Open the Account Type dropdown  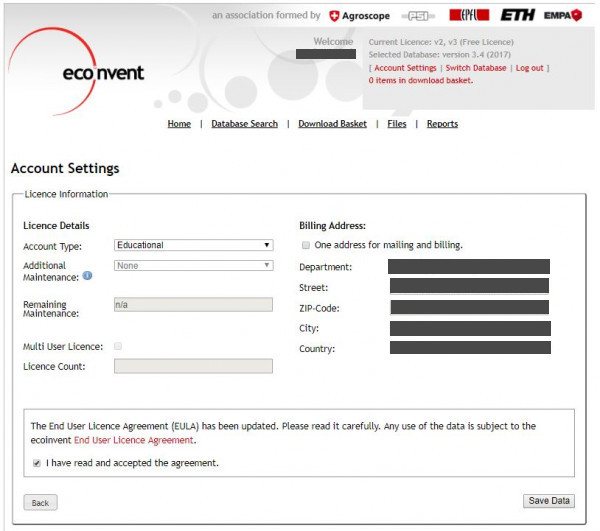194,245
